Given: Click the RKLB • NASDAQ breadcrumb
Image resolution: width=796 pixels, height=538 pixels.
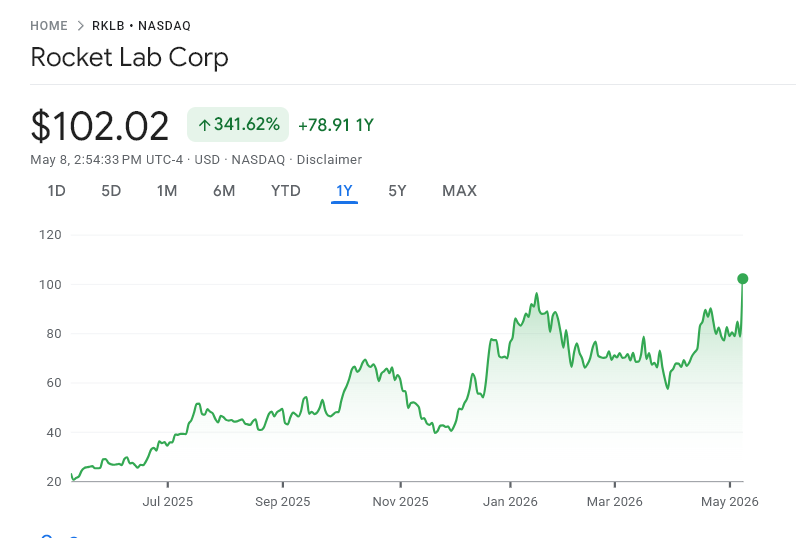Looking at the screenshot, I should (141, 26).
